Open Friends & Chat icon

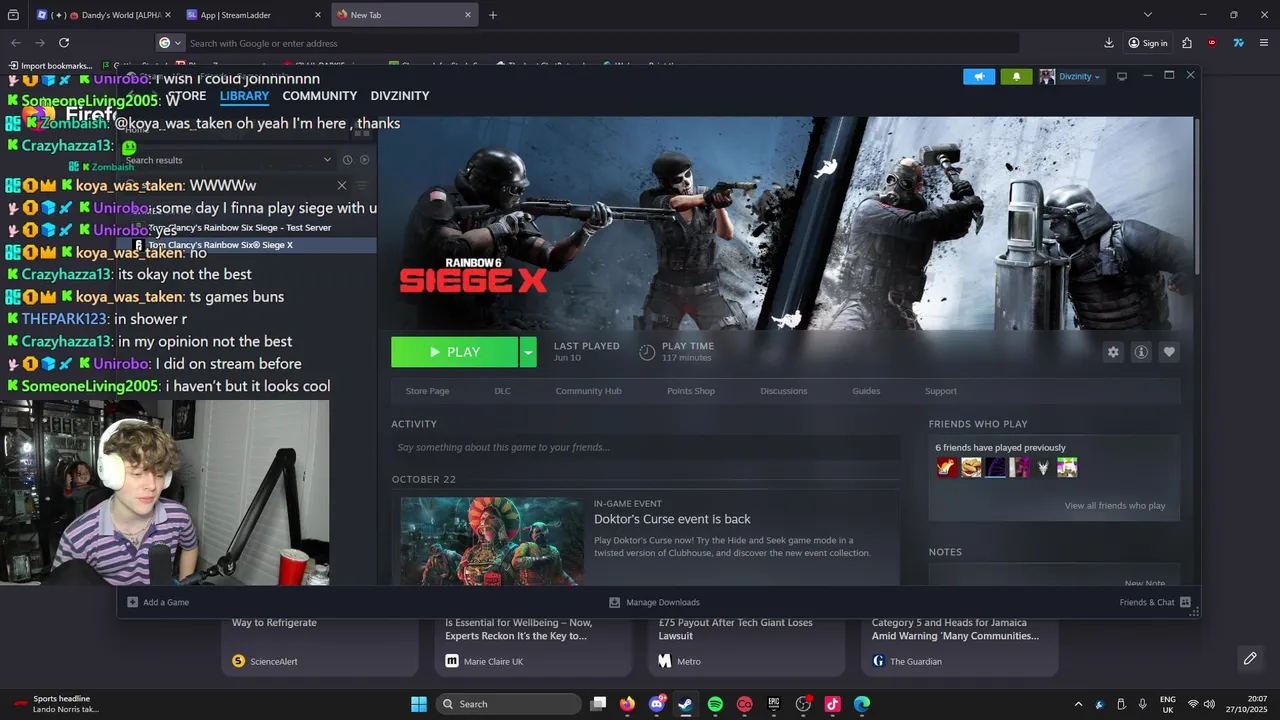pyautogui.click(x=1185, y=602)
